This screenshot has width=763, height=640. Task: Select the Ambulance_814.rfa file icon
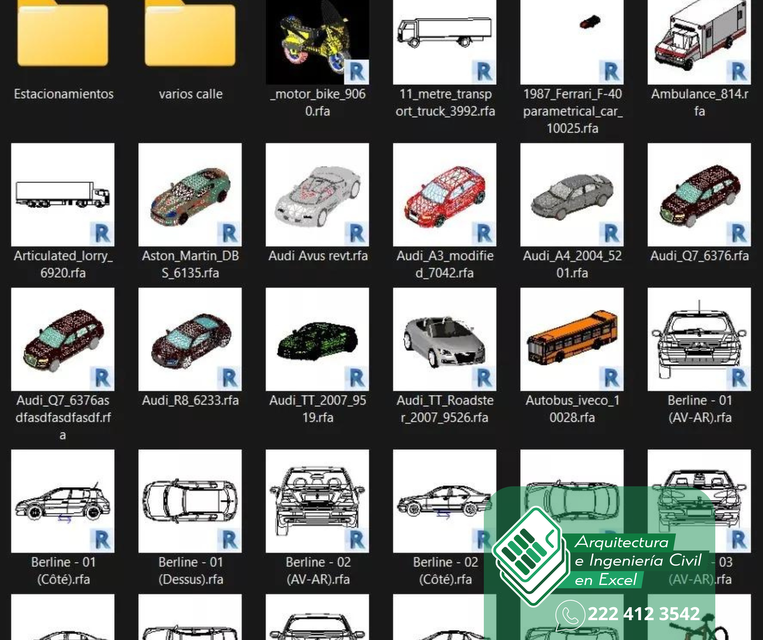[699, 42]
